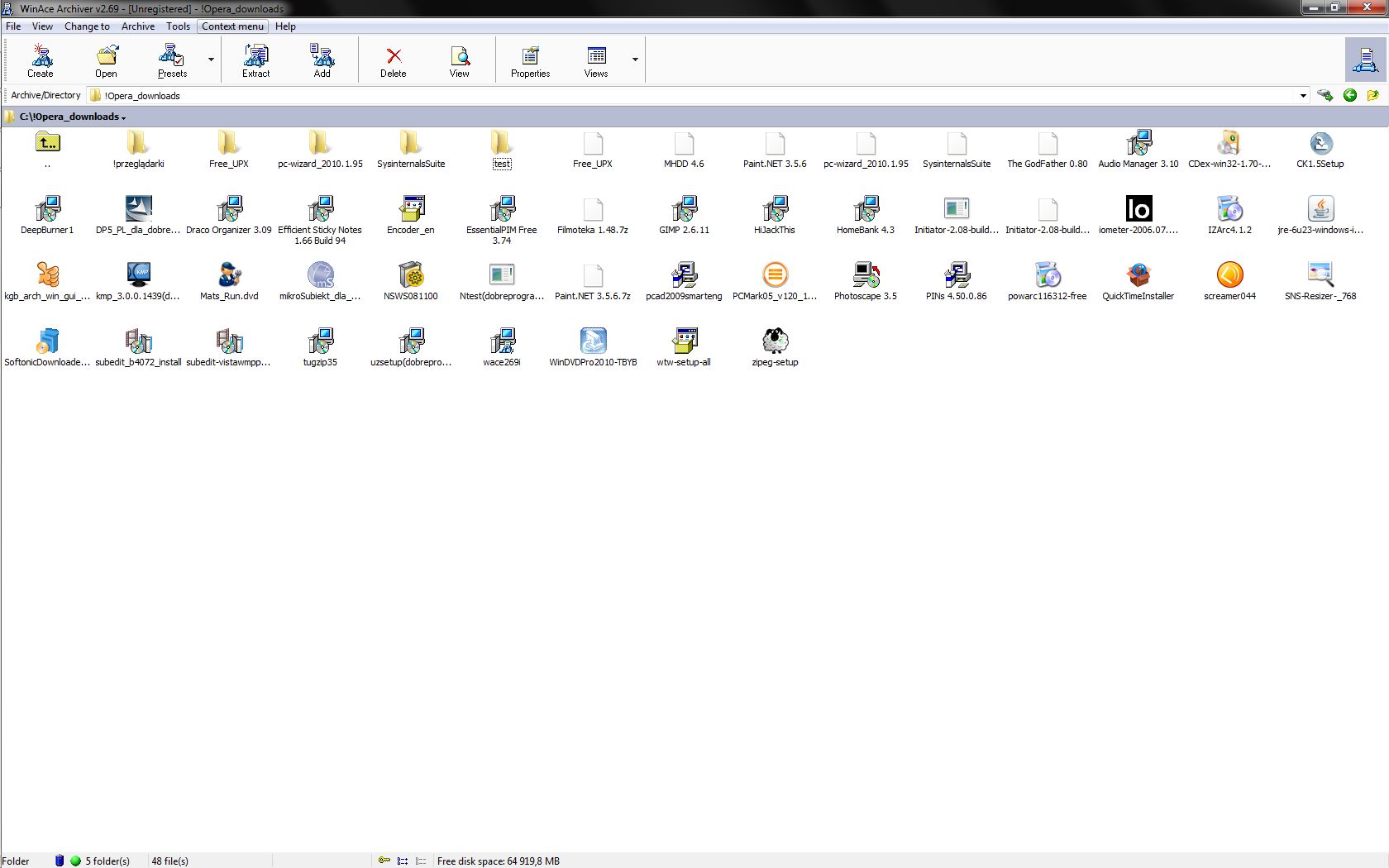Select the parent directory '..' item
Image resolution: width=1389 pixels, height=868 pixels.
(x=48, y=149)
